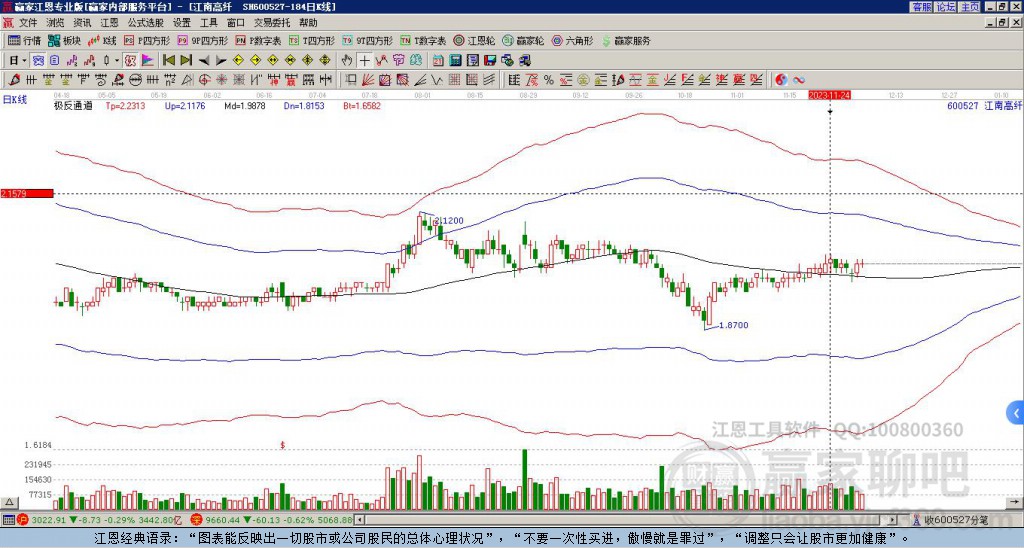The image size is (1024, 548).
Task: Open the 板块 sectors view
Action: (x=64, y=40)
